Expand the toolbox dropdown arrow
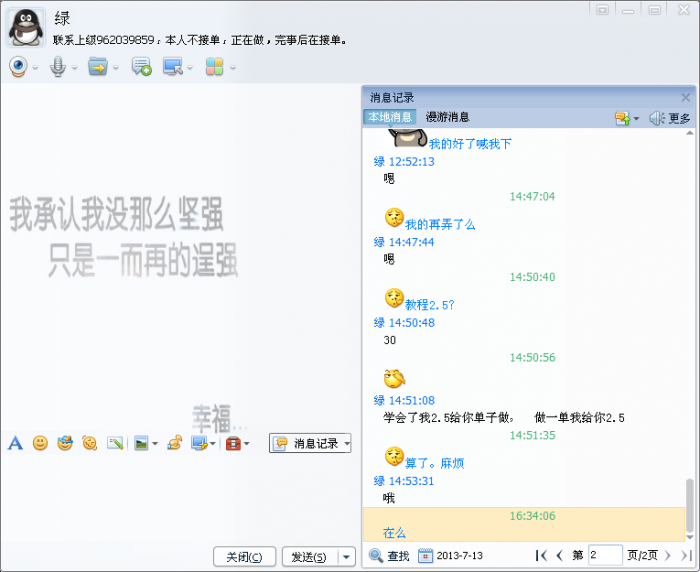Viewport: 700px width, 572px height. [246, 444]
